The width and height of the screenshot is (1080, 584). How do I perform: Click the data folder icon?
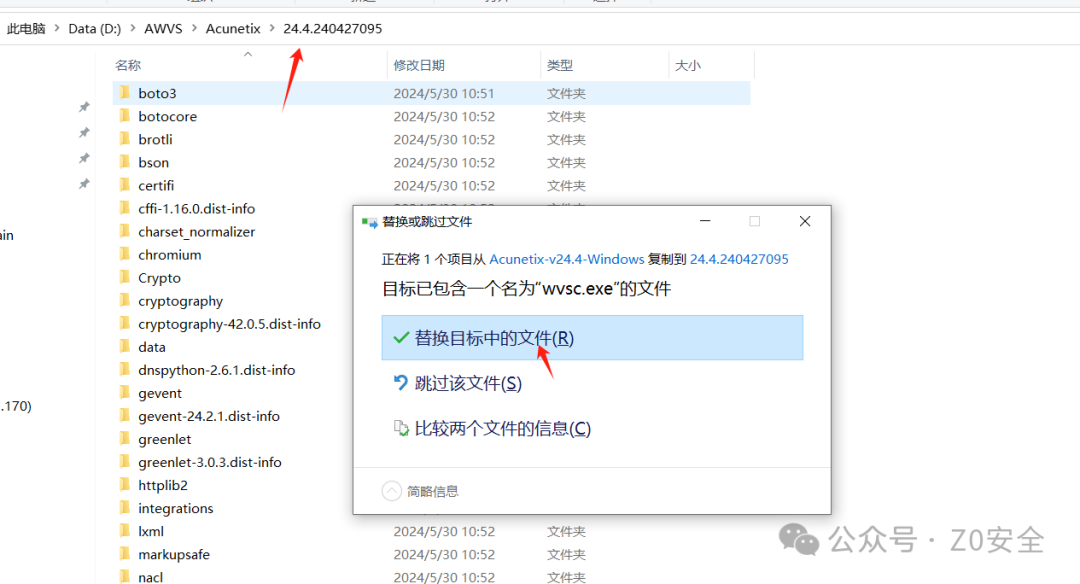point(125,346)
